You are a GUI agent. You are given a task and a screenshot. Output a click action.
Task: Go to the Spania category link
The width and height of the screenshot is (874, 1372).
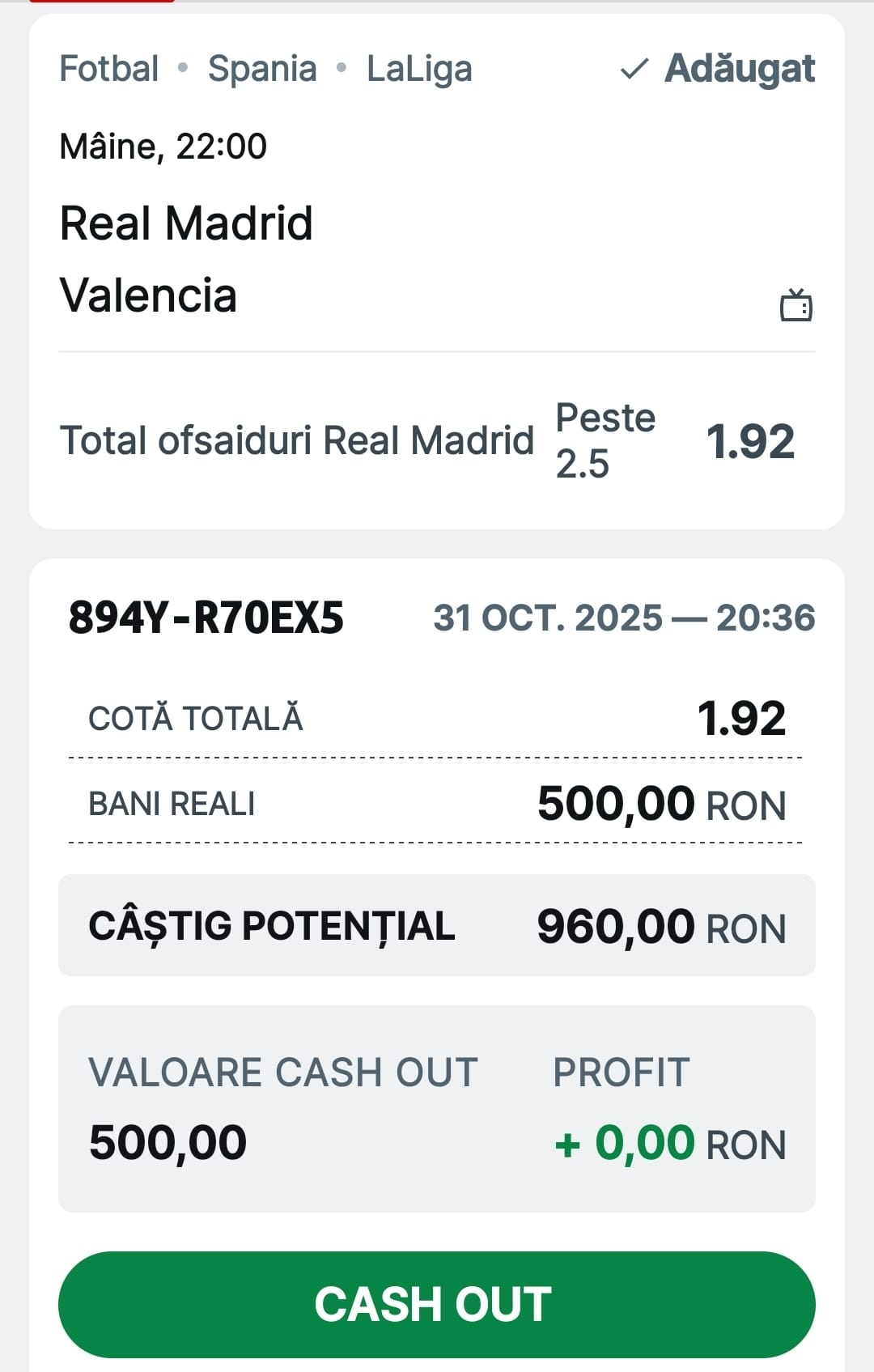pos(262,69)
